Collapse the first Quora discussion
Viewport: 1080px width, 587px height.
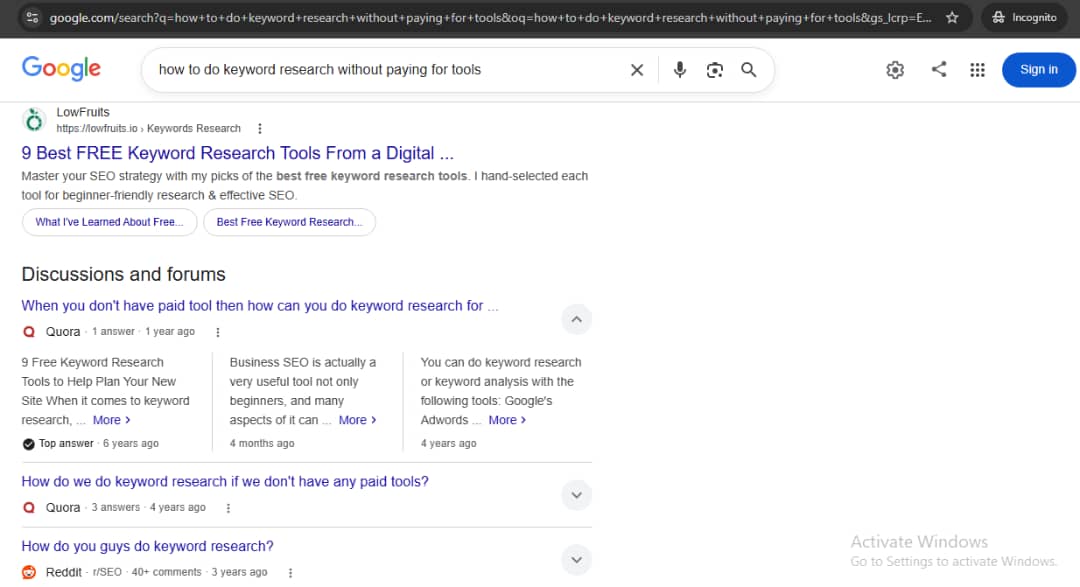pos(577,319)
